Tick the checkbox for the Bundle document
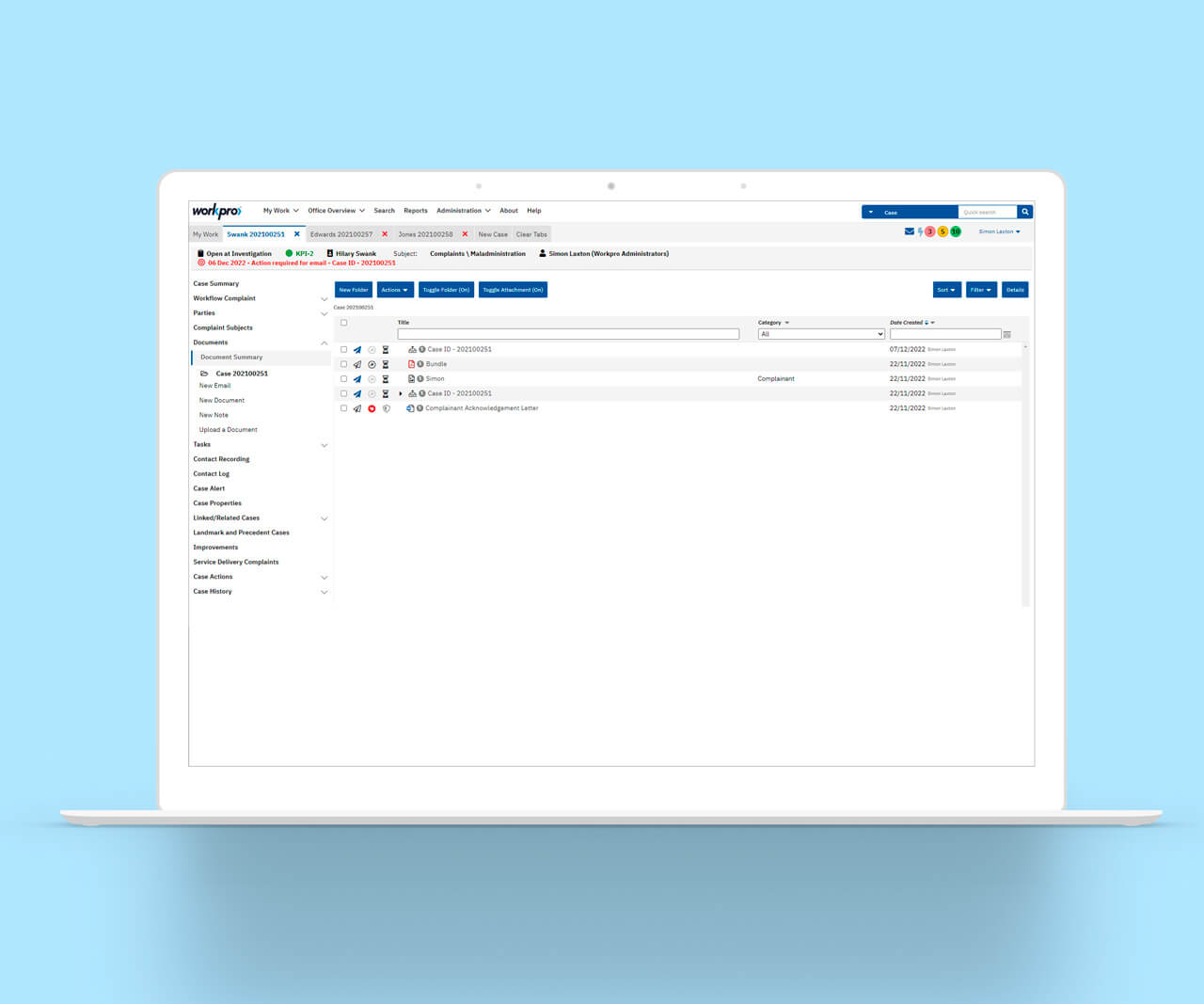The image size is (1204, 1004). (343, 364)
